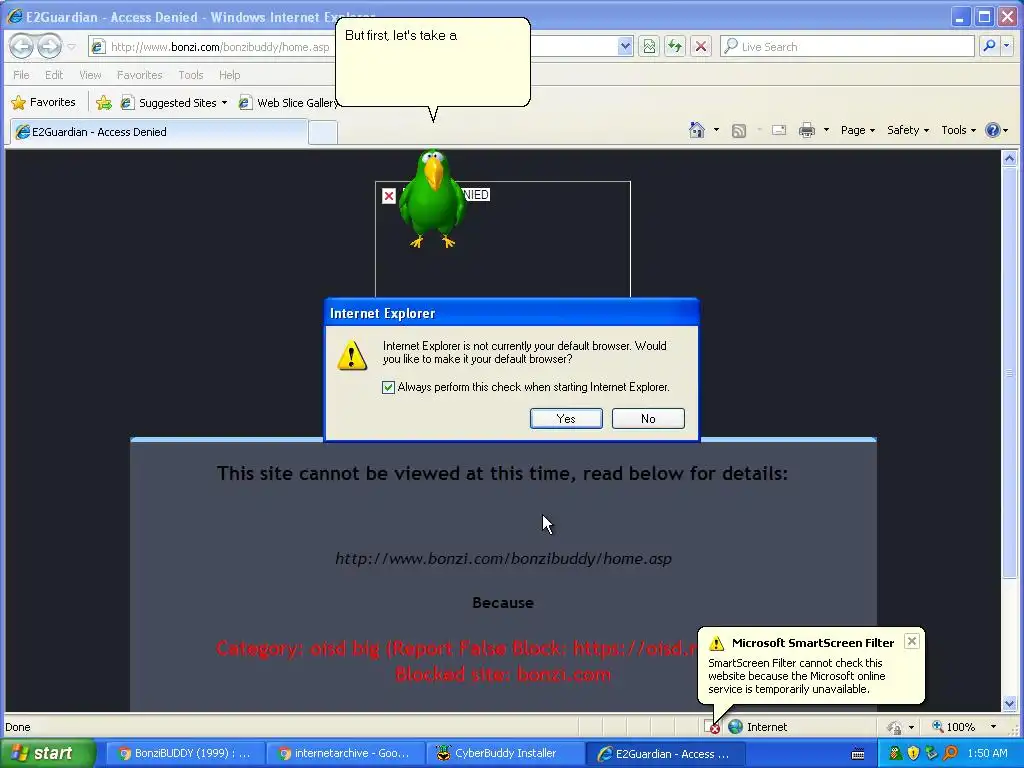Viewport: 1024px width, 768px height.
Task: Expand the Print options dropdown arrow
Action: point(826,130)
